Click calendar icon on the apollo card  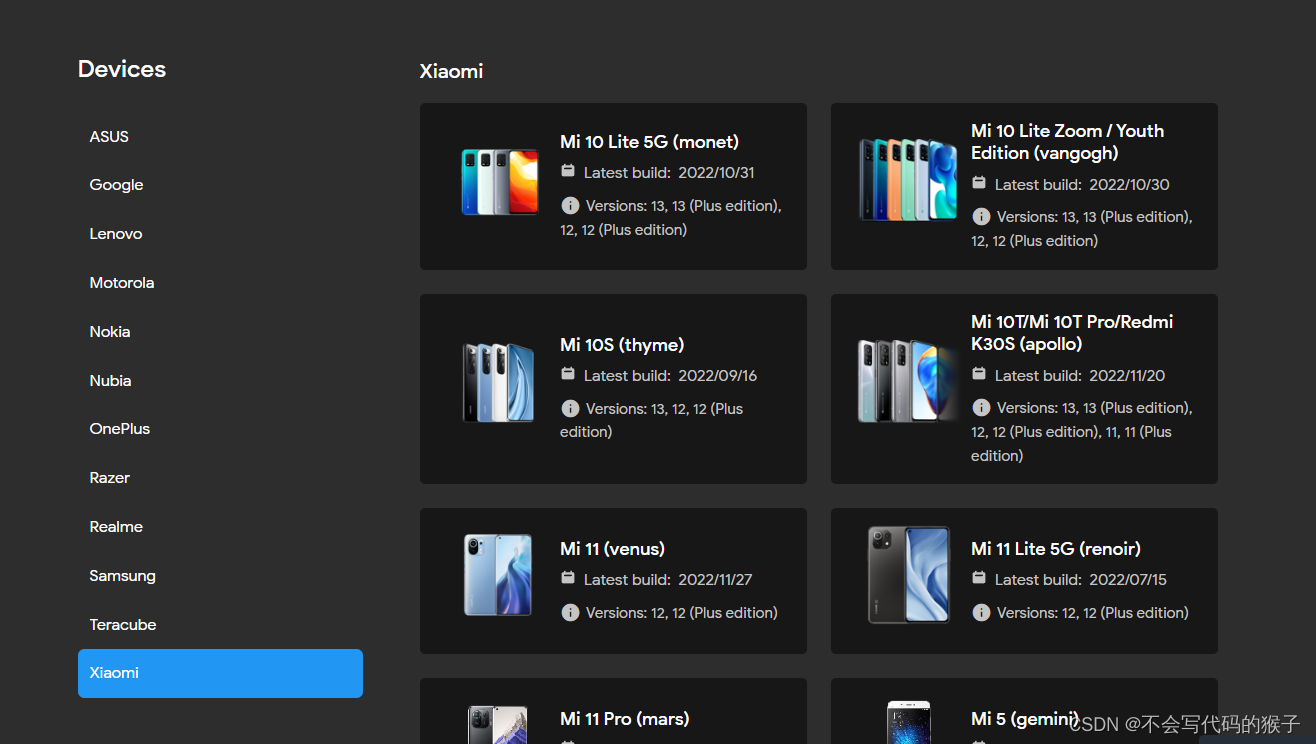(x=979, y=374)
